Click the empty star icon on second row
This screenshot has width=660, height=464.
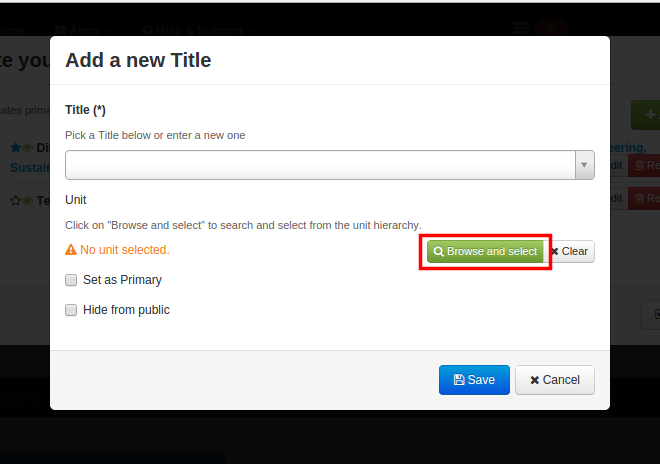pos(16,200)
